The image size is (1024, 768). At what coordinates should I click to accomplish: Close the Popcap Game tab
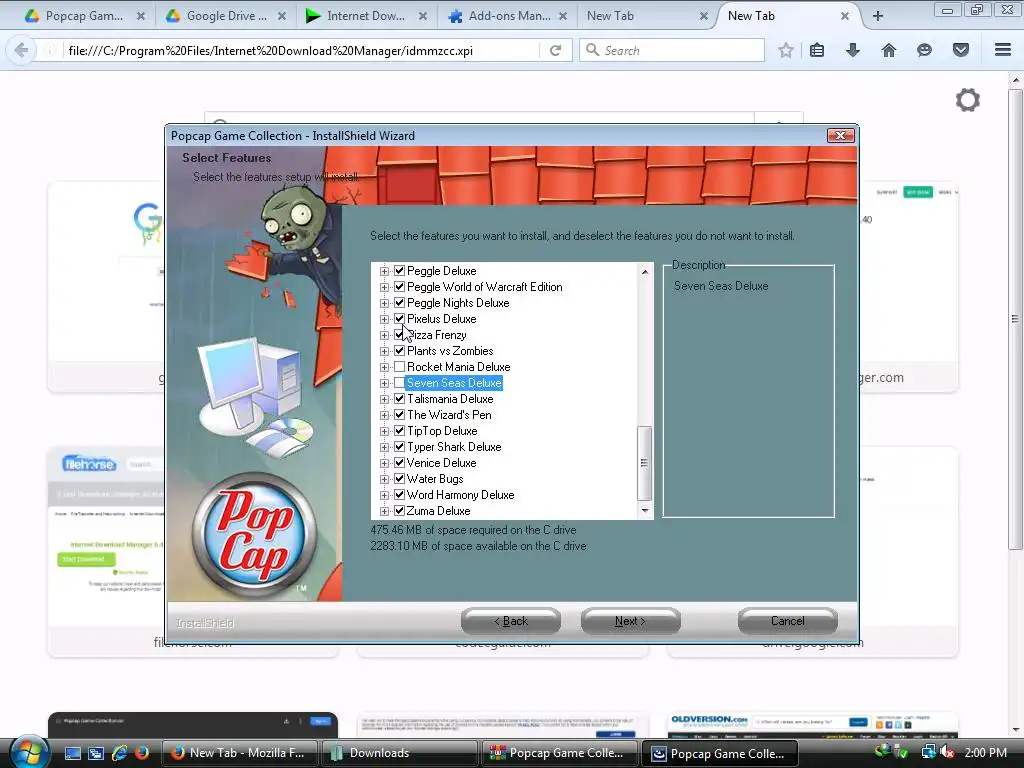pyautogui.click(x=140, y=16)
